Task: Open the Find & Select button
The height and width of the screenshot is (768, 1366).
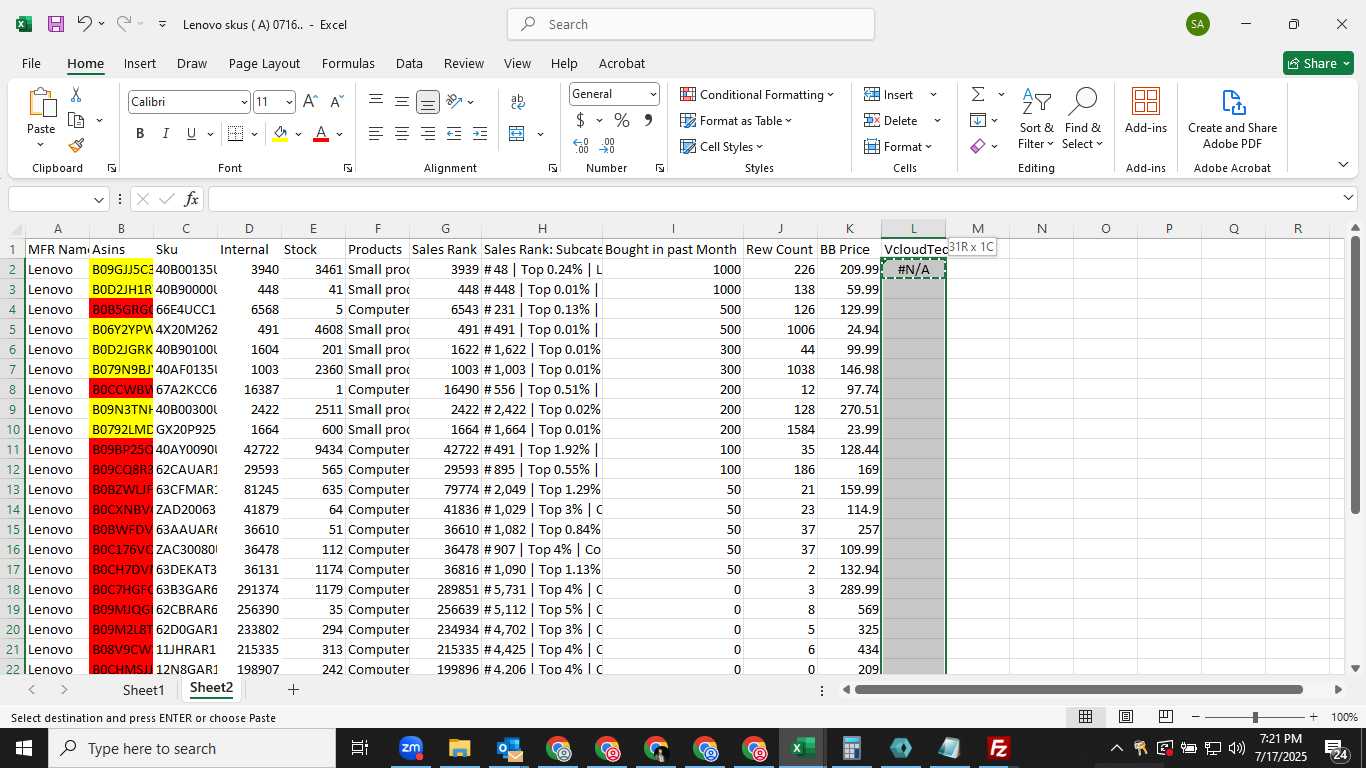Action: tap(1082, 118)
